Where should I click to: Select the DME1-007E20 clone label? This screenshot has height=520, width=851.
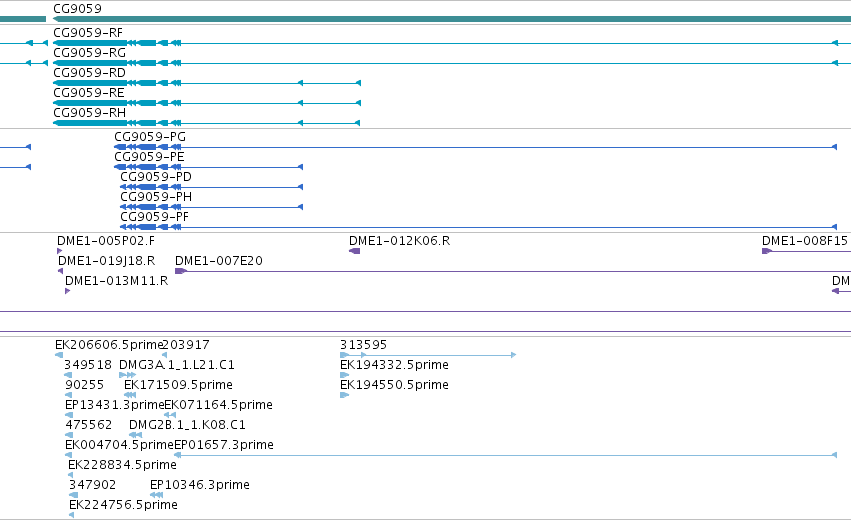click(x=219, y=261)
